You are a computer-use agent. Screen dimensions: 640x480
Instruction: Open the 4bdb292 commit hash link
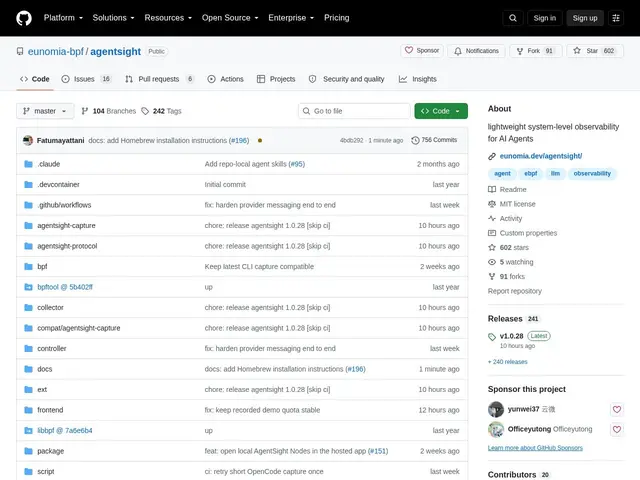[351, 140]
